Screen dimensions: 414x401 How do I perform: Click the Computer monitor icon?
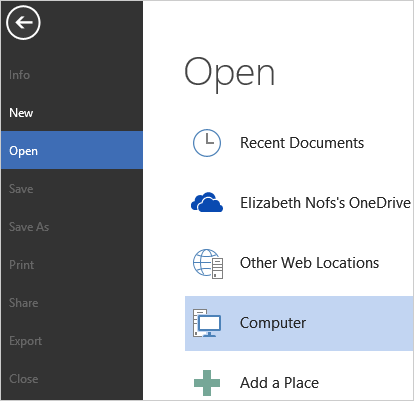click(207, 323)
